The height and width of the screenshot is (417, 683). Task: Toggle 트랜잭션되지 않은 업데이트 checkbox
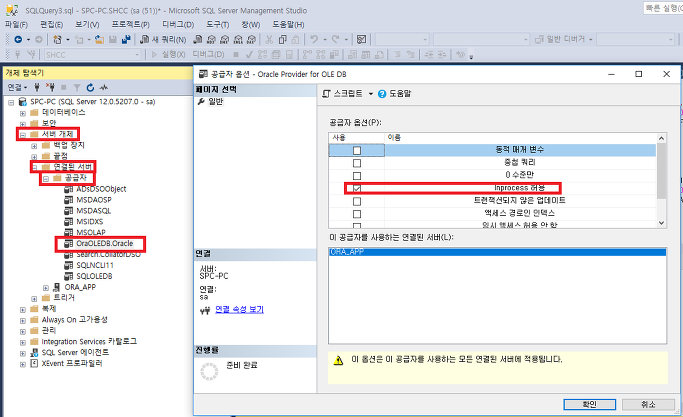coord(357,201)
